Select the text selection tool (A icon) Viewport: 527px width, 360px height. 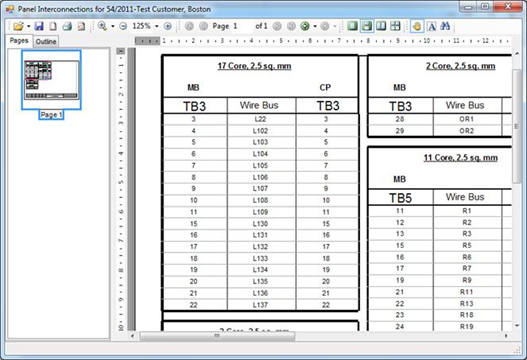pos(432,26)
